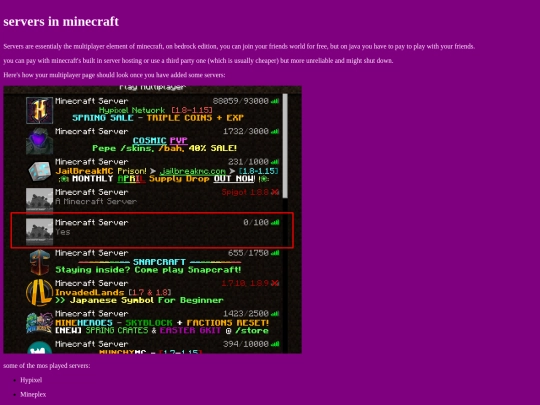
Task: Click the '1423/2500' player count
Action: (246, 313)
